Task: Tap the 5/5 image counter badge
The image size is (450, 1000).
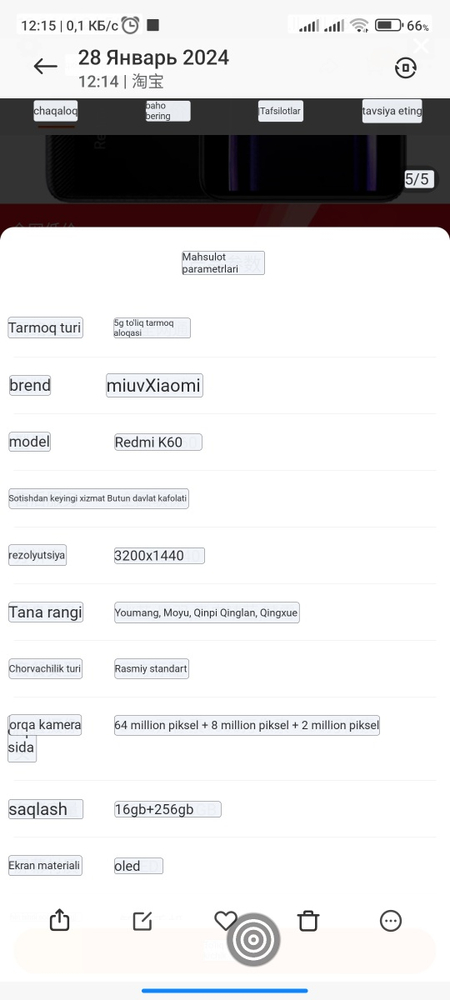Action: (x=417, y=179)
